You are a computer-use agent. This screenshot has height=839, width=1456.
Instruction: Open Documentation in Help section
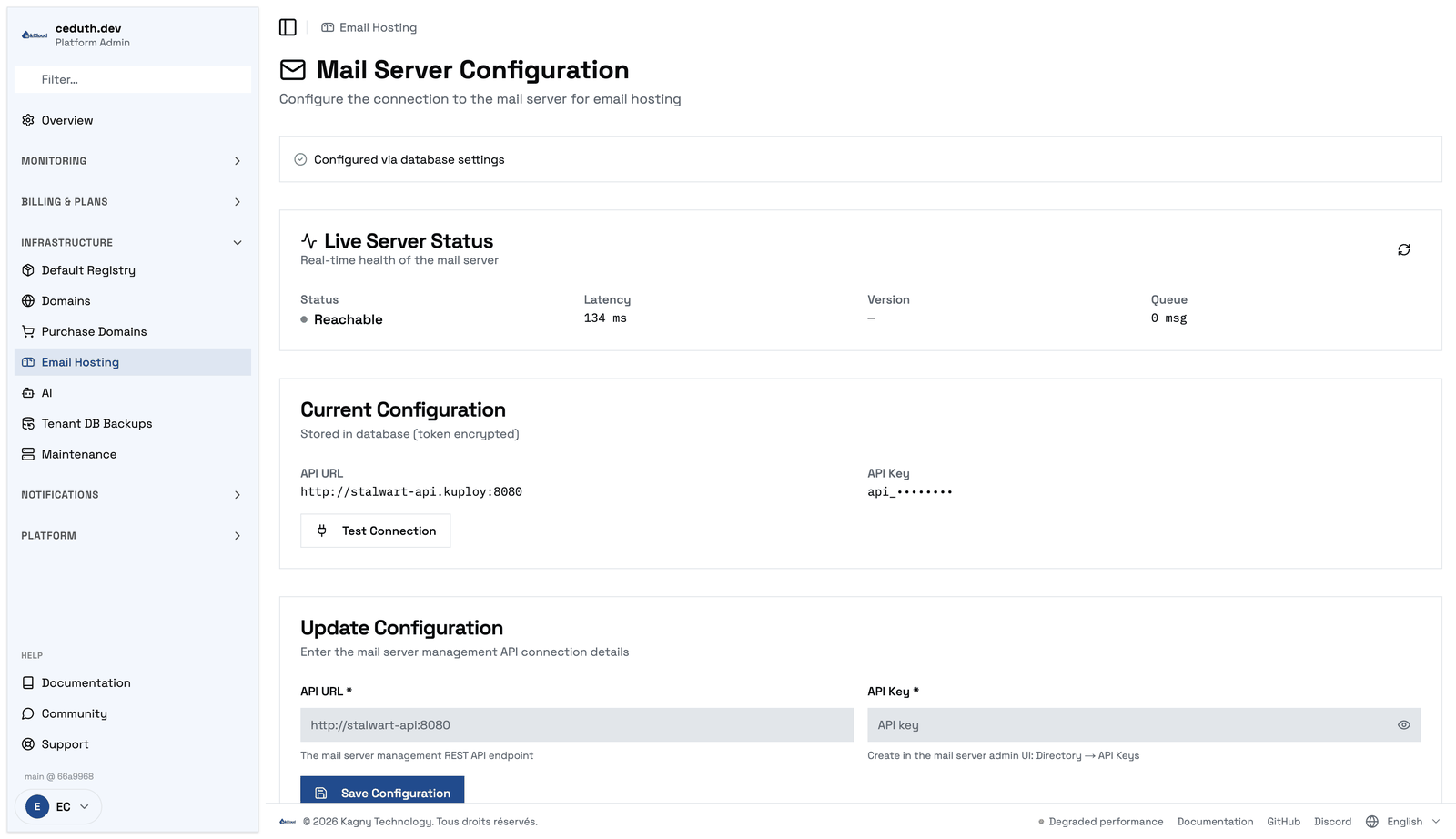pyautogui.click(x=133, y=683)
